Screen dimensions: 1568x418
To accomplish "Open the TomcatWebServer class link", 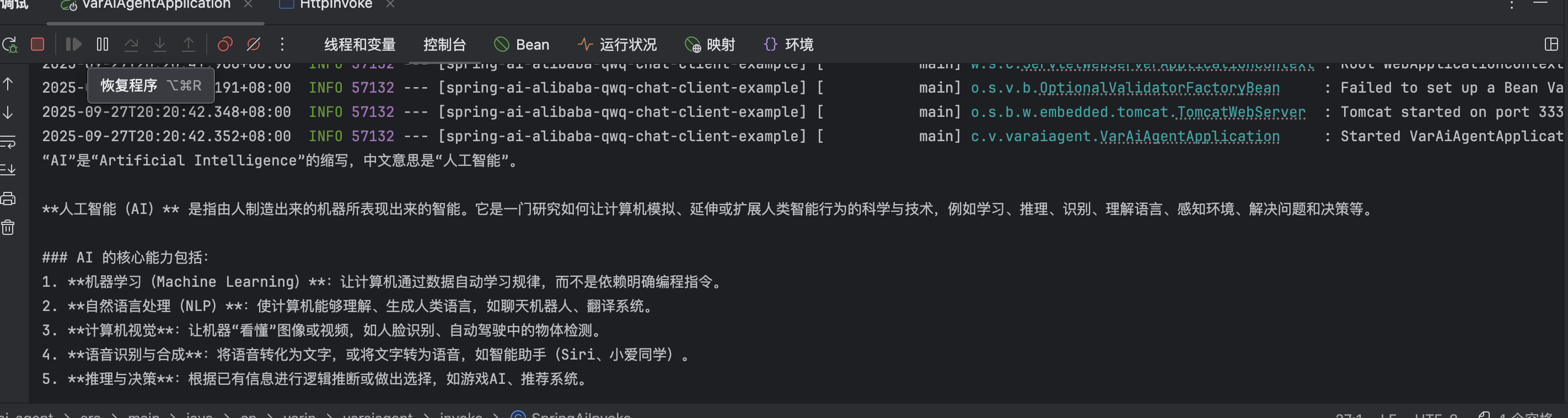I will [x=1241, y=112].
